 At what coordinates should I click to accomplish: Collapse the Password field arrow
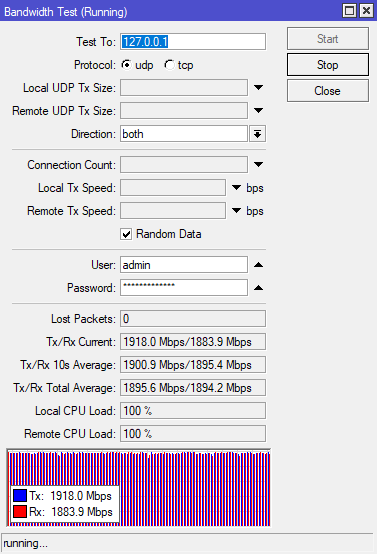pyautogui.click(x=259, y=288)
